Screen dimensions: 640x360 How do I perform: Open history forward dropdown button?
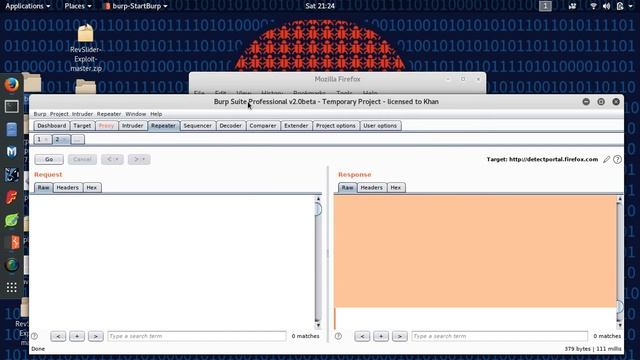pos(139,159)
